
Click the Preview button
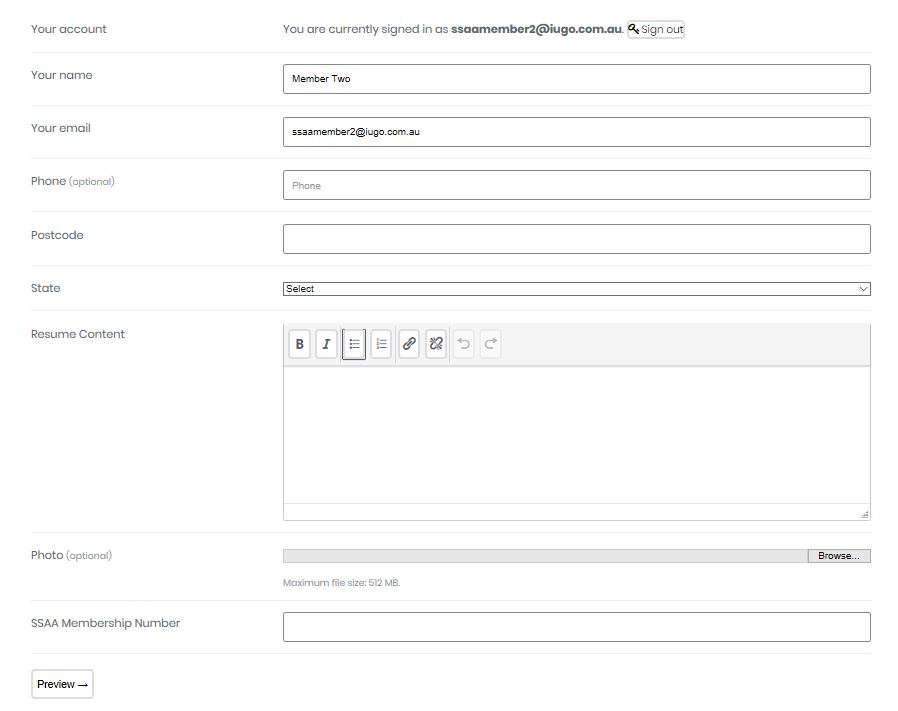62,684
